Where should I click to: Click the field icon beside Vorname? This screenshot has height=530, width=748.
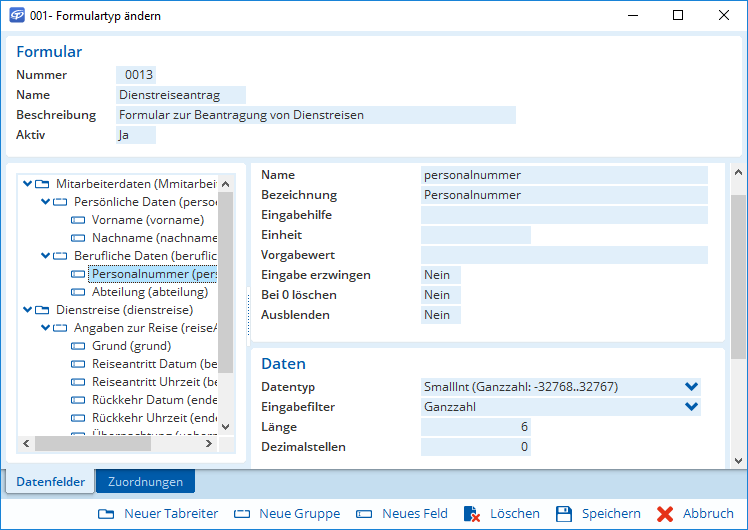(78, 220)
